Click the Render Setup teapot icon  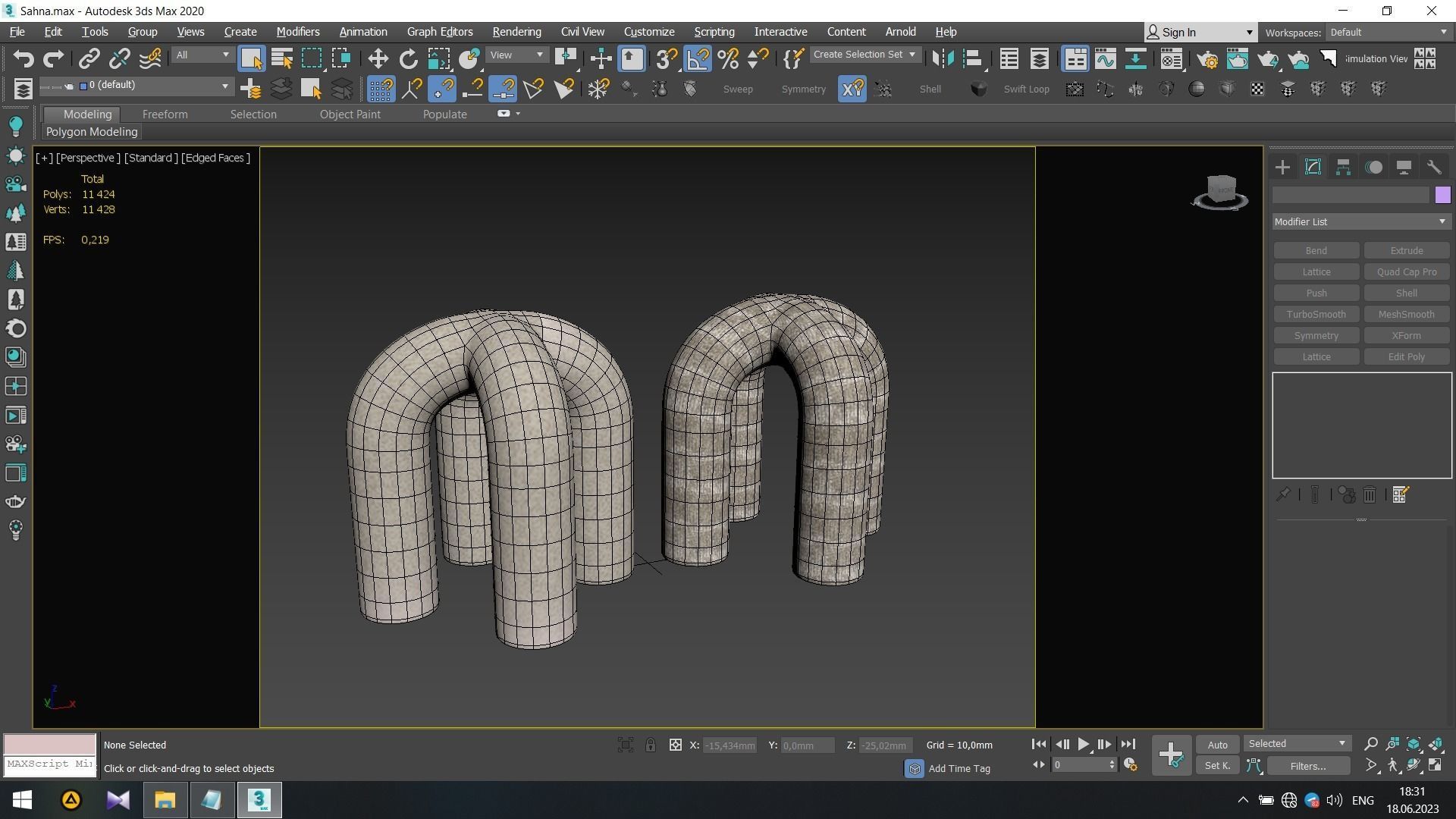click(1207, 58)
